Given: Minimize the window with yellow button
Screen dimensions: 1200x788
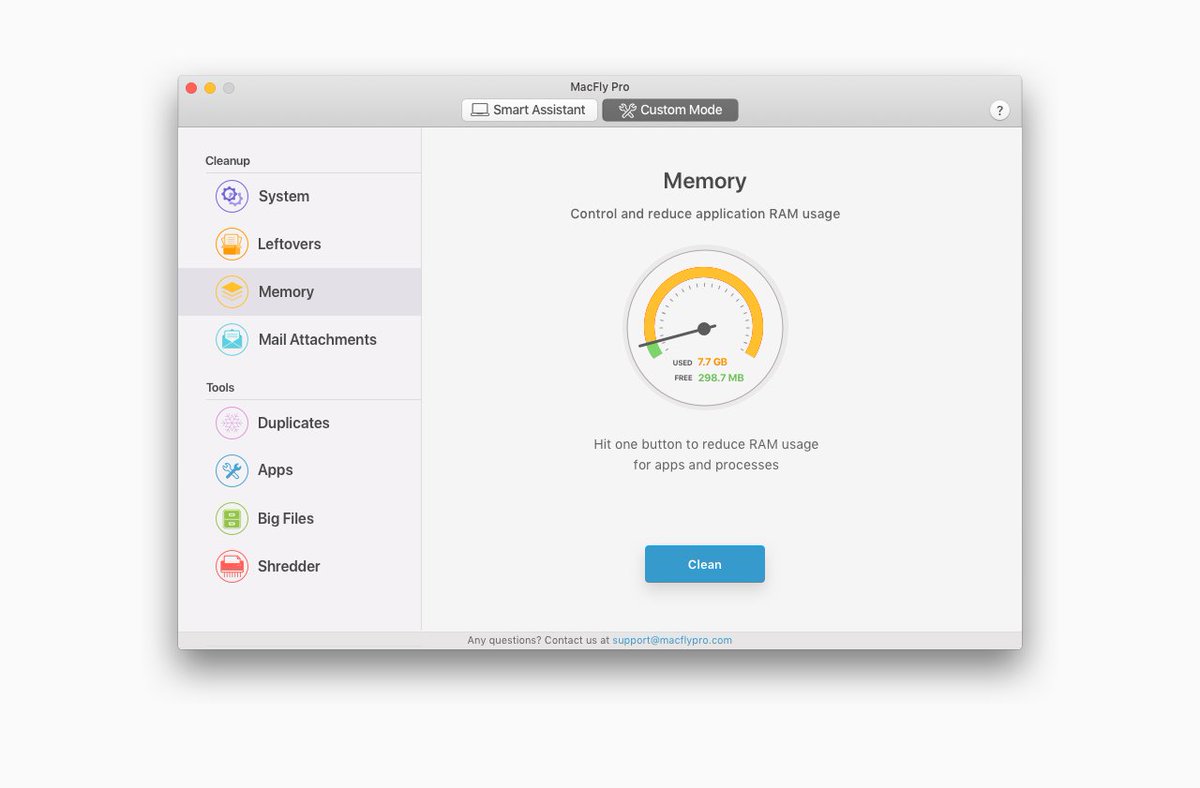Looking at the screenshot, I should 210,88.
